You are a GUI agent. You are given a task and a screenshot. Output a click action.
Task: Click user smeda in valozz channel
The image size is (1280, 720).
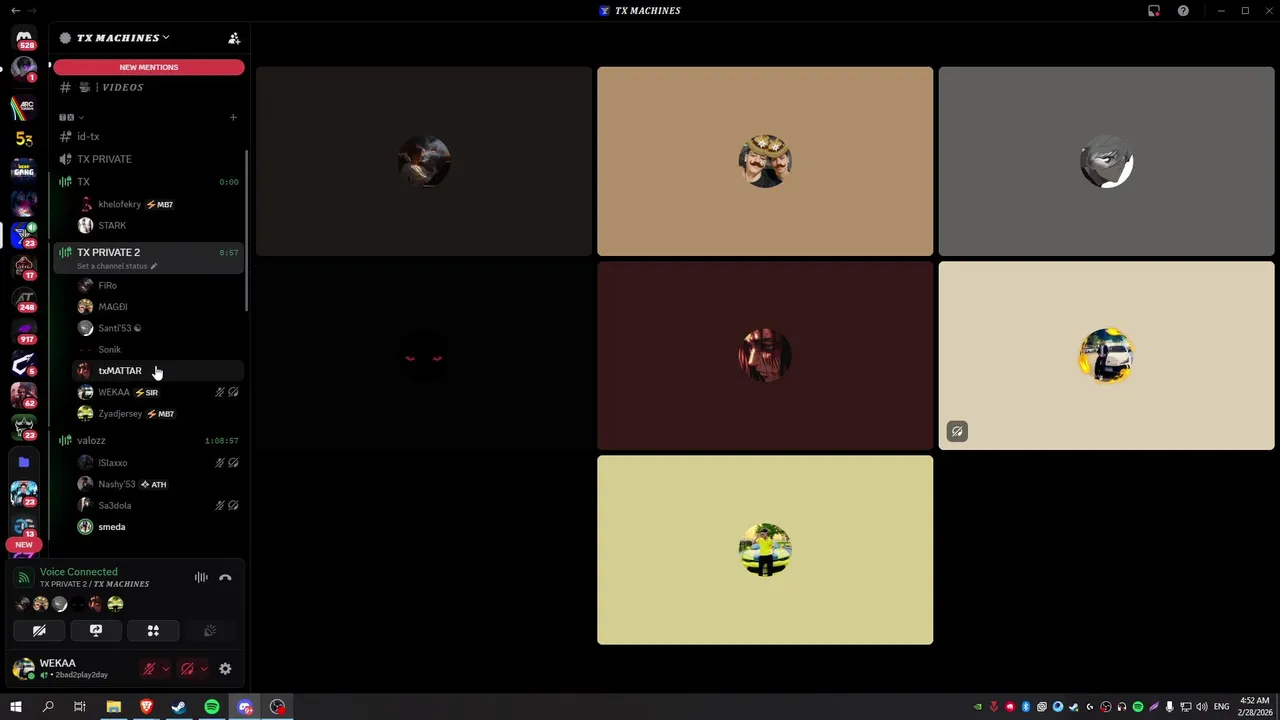(158, 527)
